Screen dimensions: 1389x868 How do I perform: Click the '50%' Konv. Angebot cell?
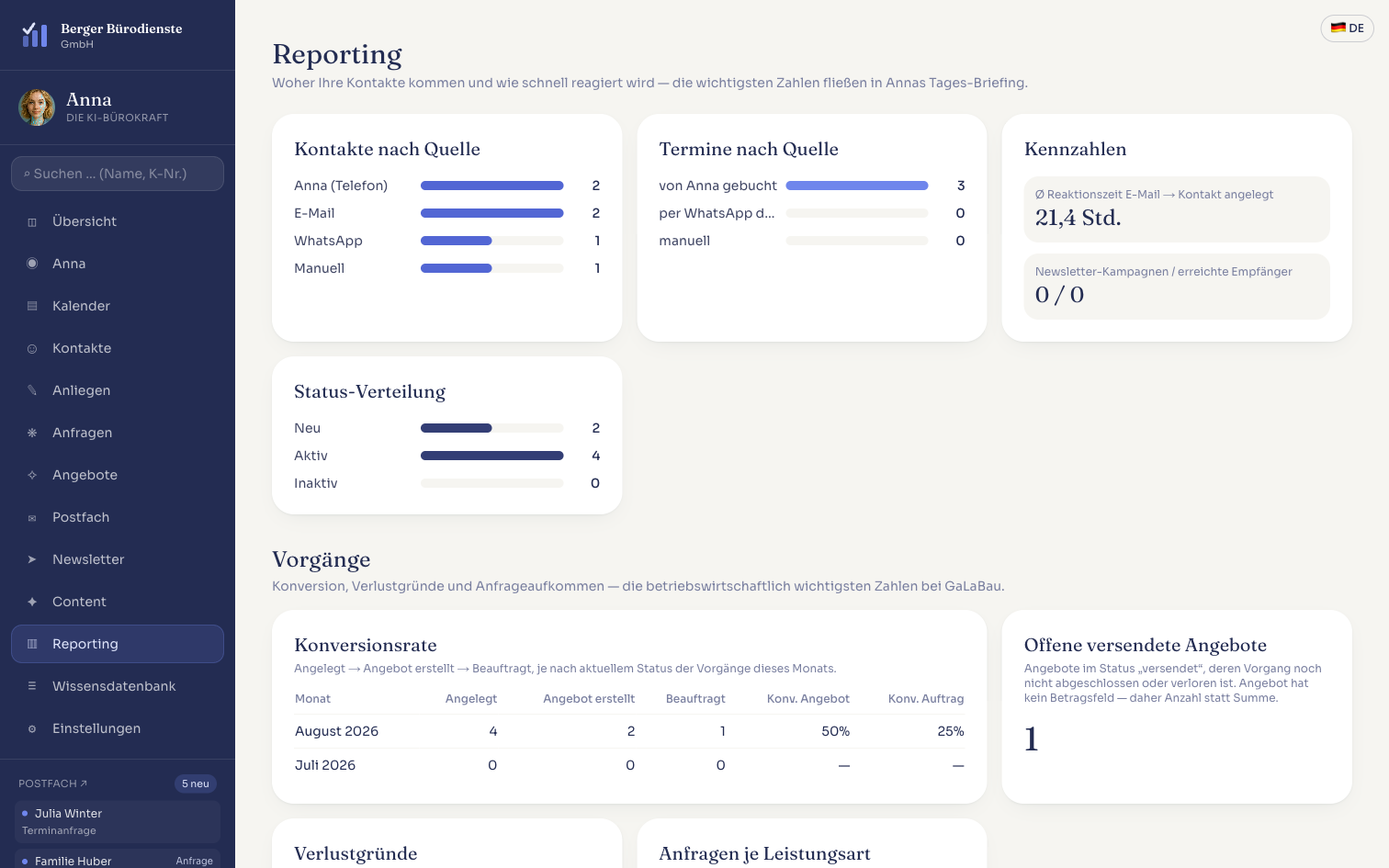click(x=835, y=731)
